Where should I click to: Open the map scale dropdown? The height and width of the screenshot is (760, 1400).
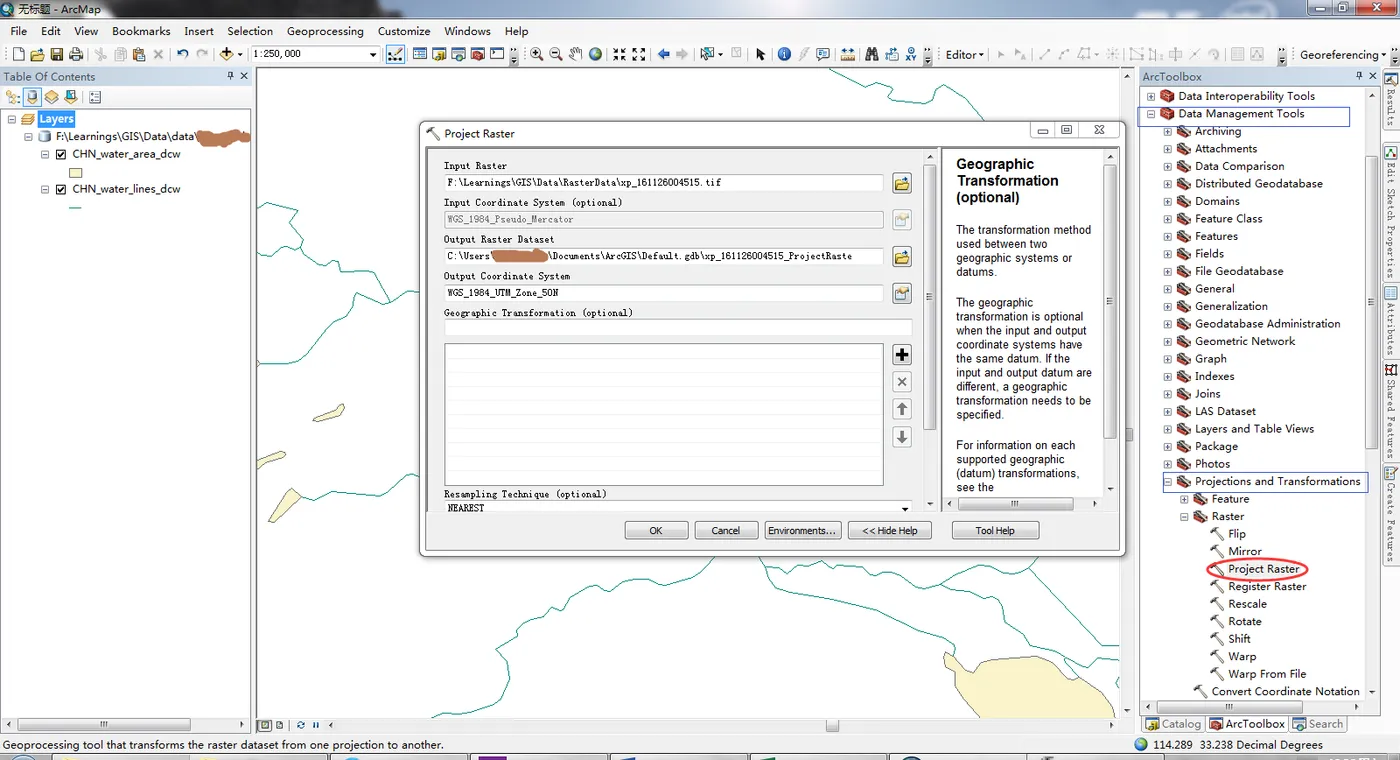tap(373, 54)
